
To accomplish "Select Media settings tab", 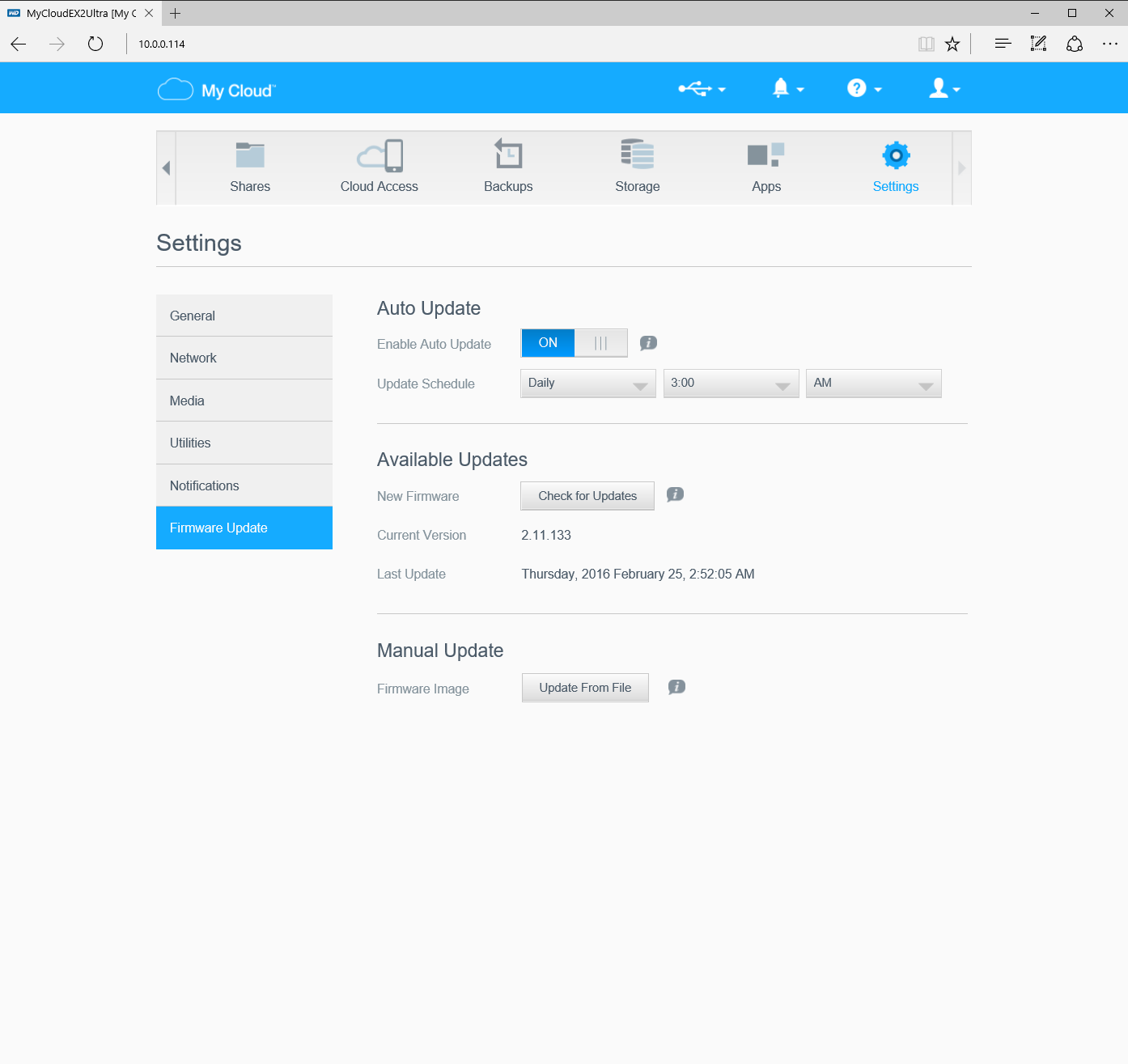I will click(x=244, y=401).
